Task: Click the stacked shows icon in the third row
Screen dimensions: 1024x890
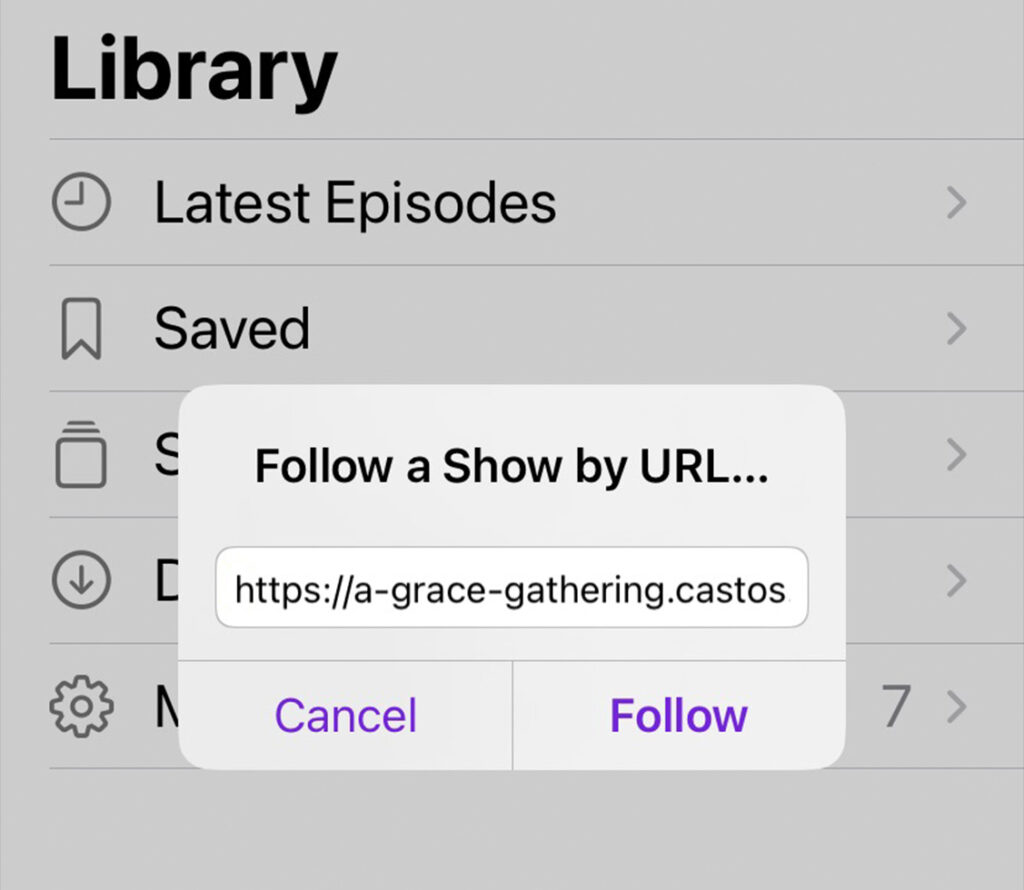Action: point(81,455)
